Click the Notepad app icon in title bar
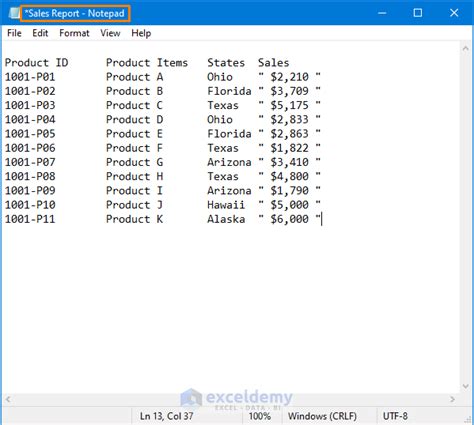Viewport: 474px width, 425px height. [14, 13]
